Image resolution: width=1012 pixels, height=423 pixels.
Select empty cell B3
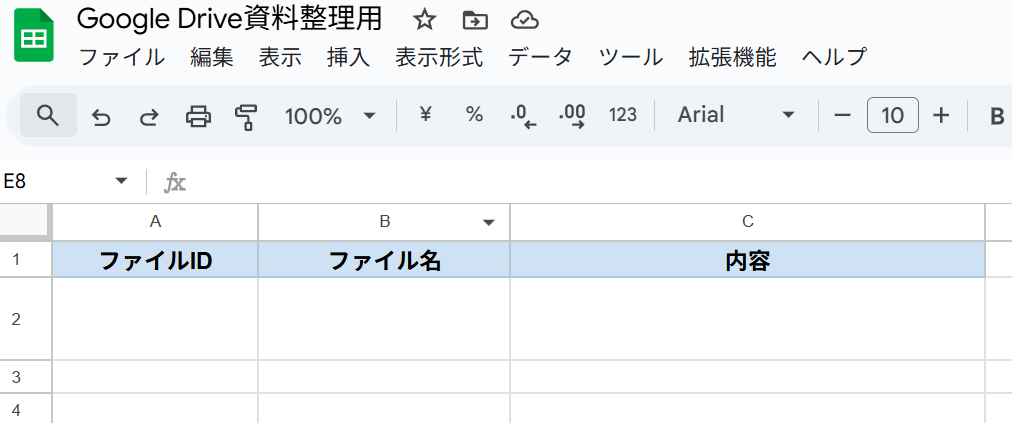(384, 377)
